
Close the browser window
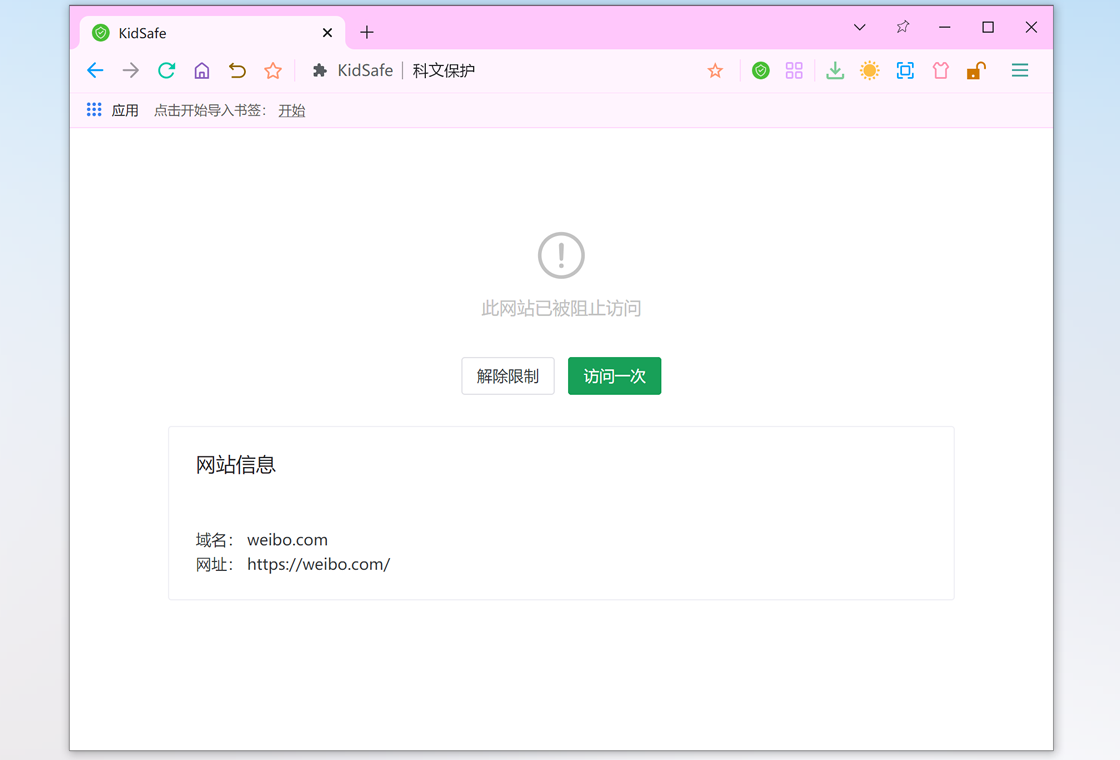click(x=1031, y=27)
